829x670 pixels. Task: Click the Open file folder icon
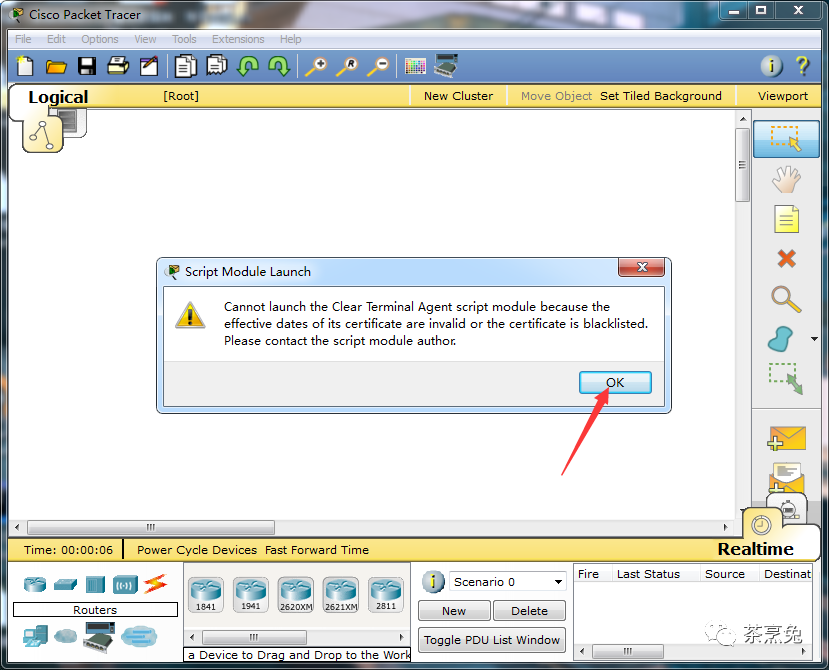[56, 67]
